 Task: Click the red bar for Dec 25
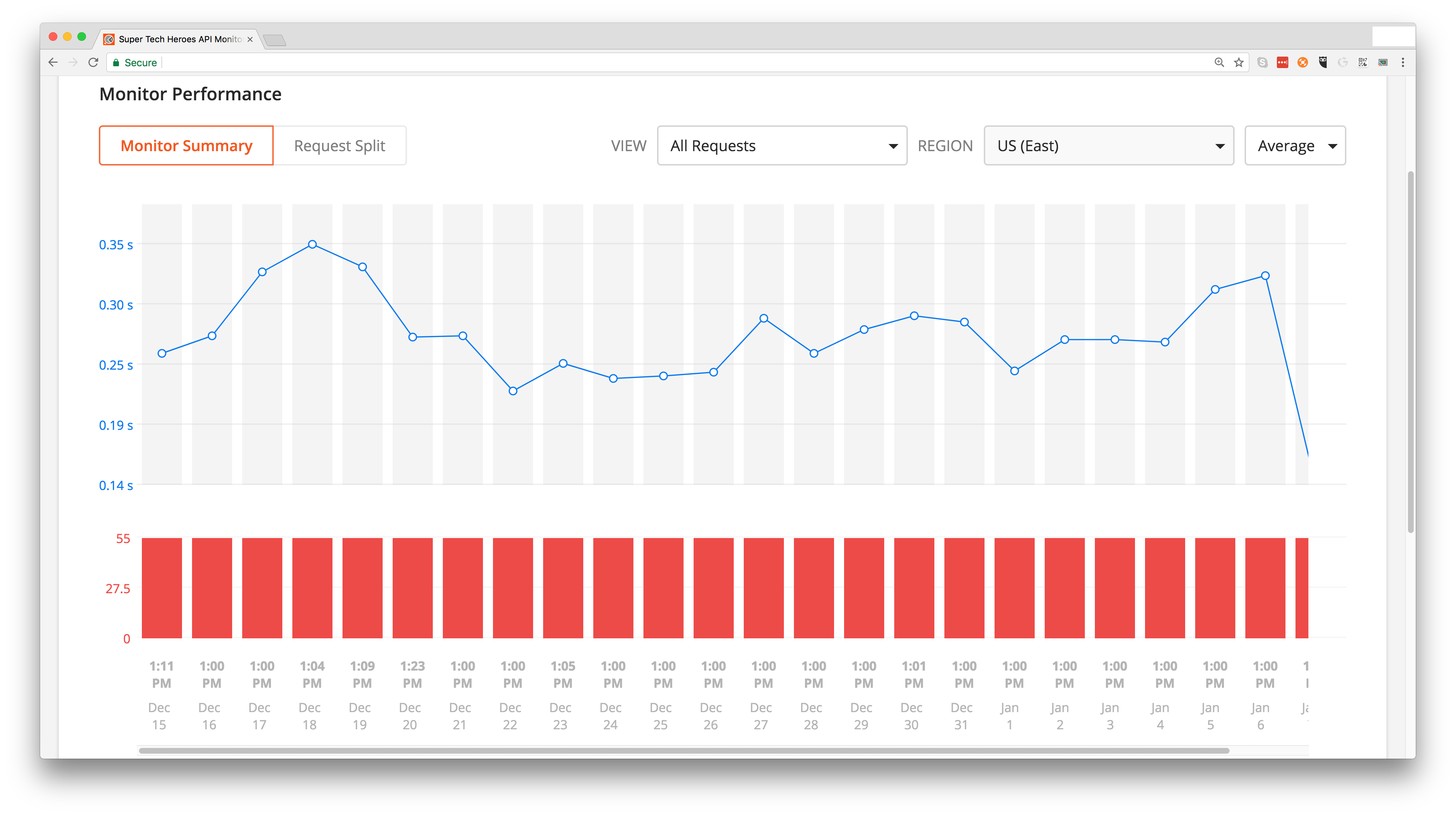[x=663, y=588]
